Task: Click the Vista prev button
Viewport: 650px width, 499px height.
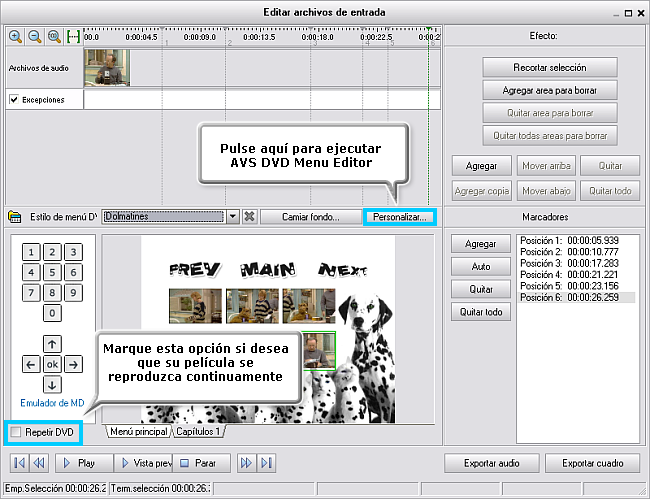Action: (x=143, y=463)
